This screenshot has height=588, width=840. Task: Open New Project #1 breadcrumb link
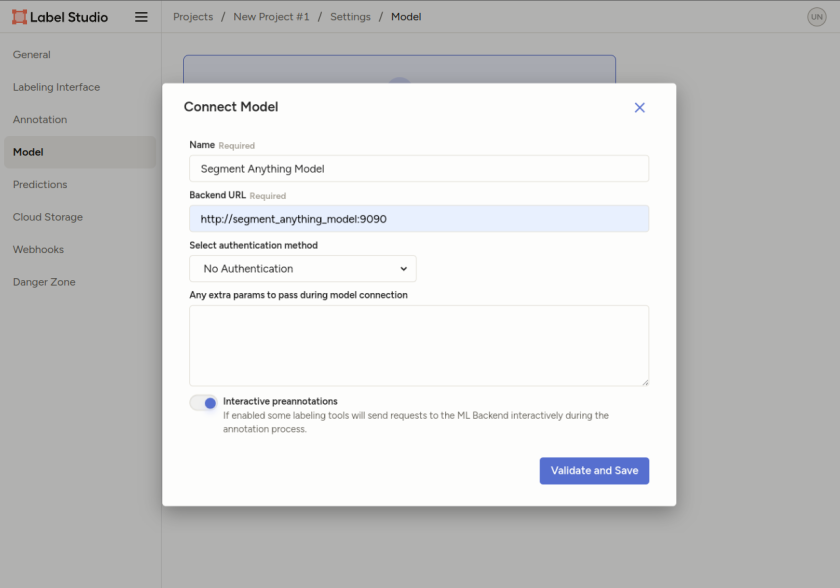271,17
